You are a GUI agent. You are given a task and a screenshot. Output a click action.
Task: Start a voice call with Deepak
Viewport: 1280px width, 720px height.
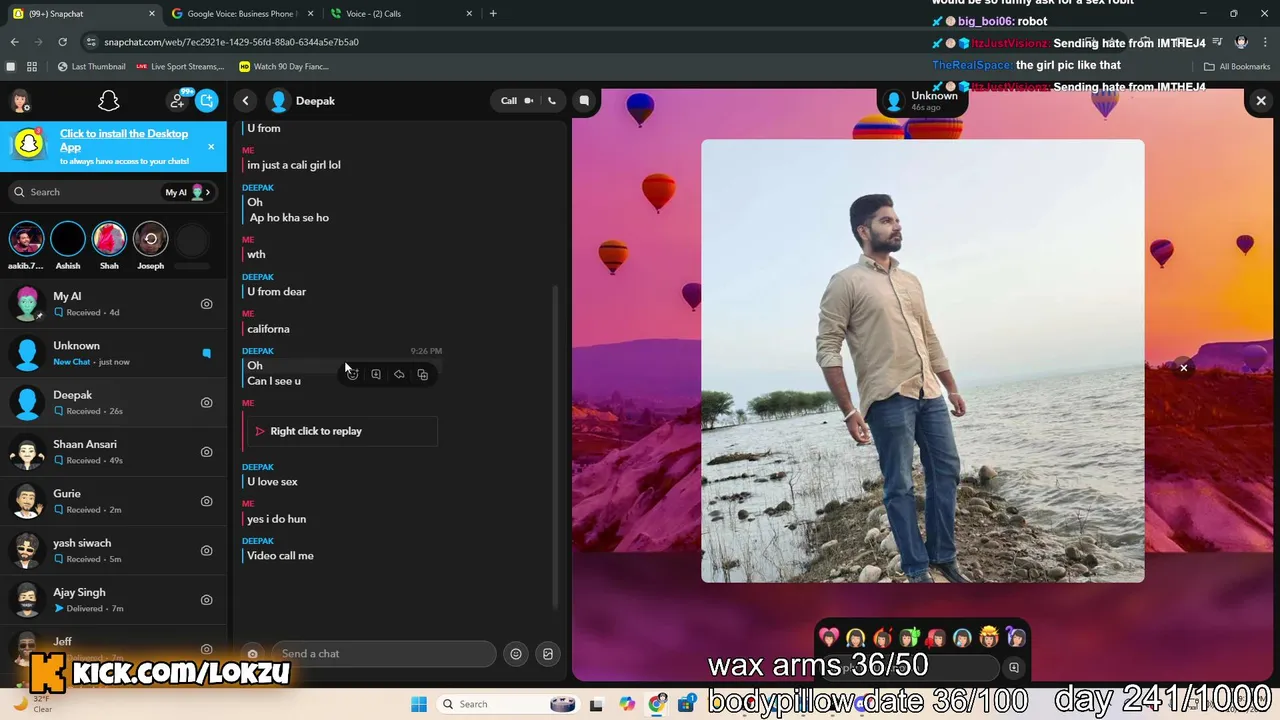point(552,101)
